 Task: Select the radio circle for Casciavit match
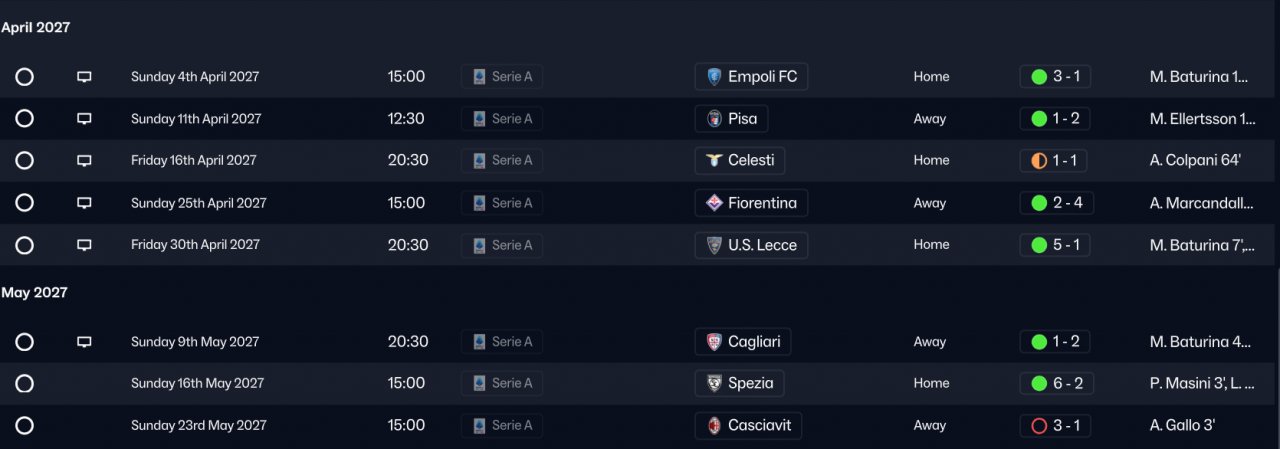(25, 426)
